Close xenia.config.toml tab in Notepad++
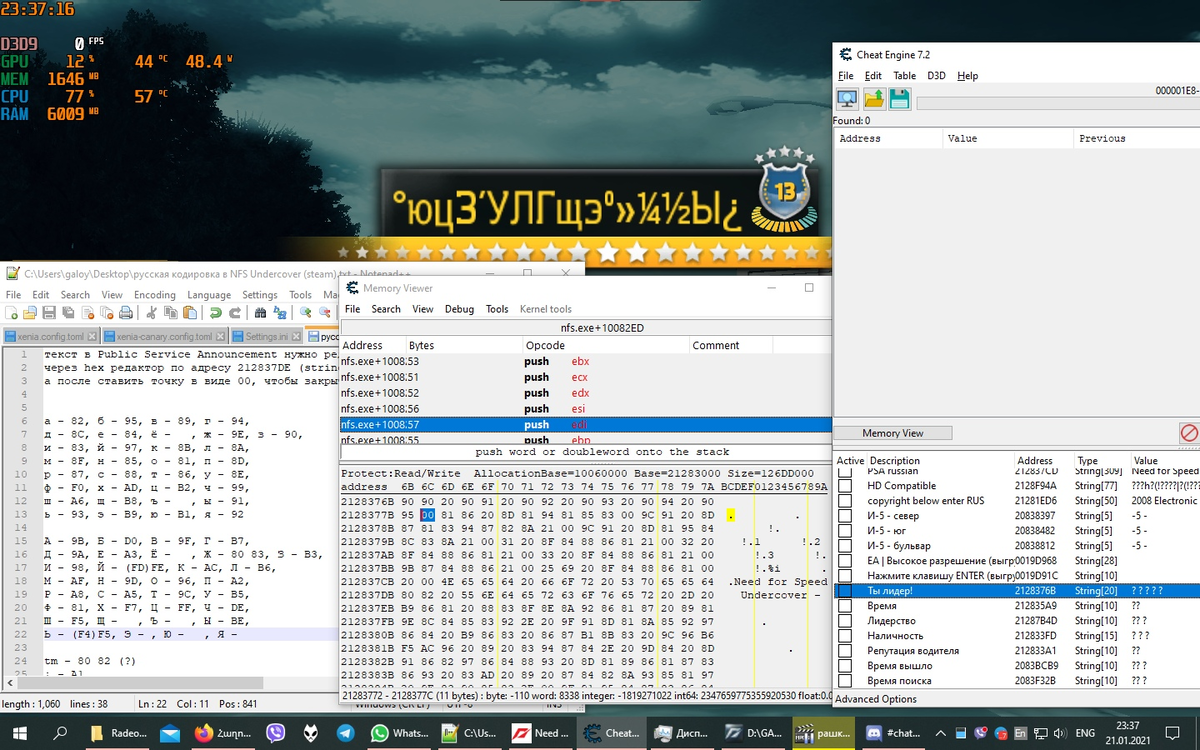The height and width of the screenshot is (750, 1200). click(x=92, y=337)
